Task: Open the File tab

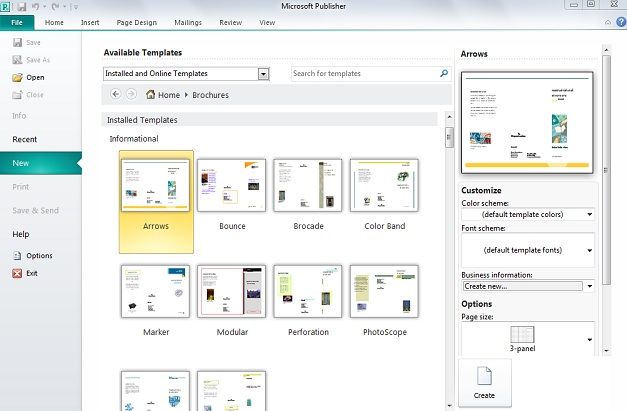Action: pyautogui.click(x=17, y=22)
